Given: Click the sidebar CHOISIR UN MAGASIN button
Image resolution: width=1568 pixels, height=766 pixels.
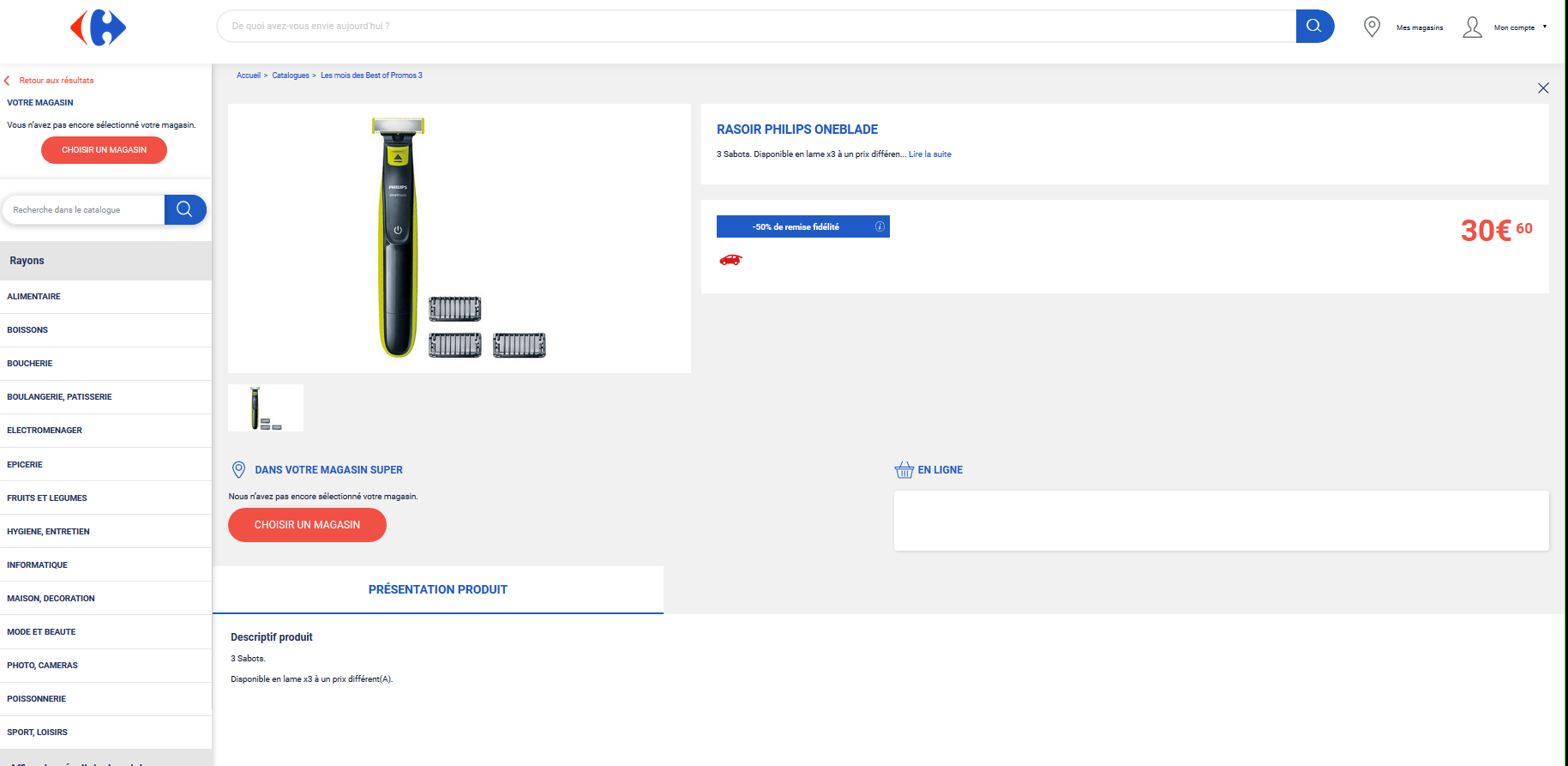Looking at the screenshot, I should pos(104,150).
